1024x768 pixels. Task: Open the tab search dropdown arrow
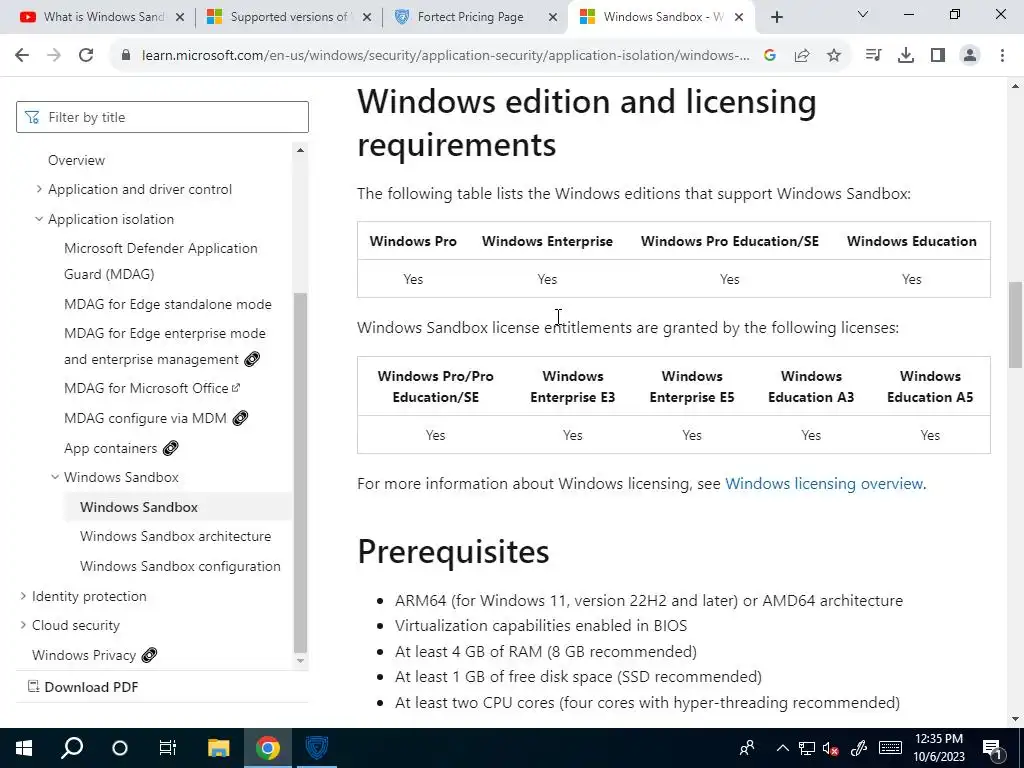863,14
